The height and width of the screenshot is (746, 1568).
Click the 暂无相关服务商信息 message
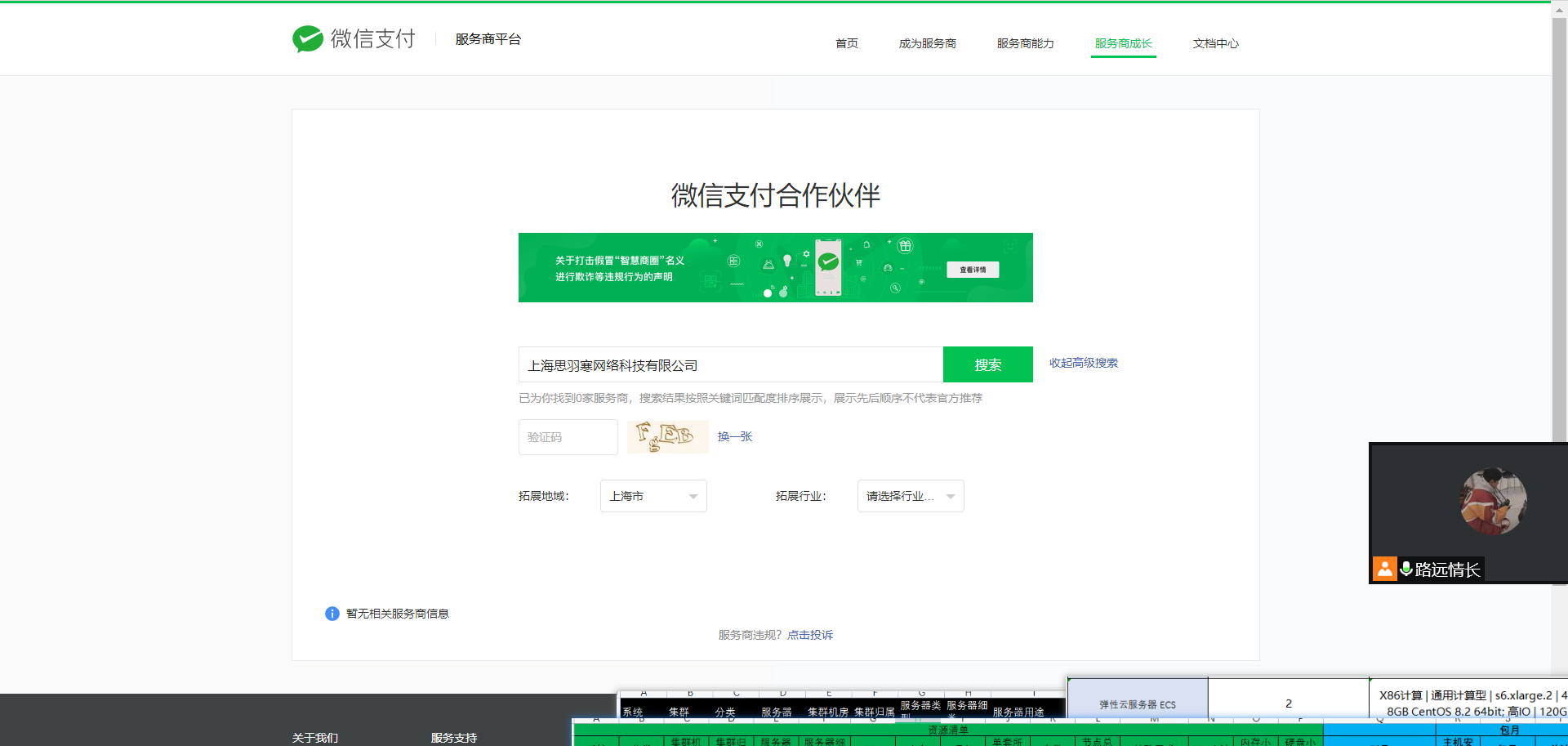point(398,614)
